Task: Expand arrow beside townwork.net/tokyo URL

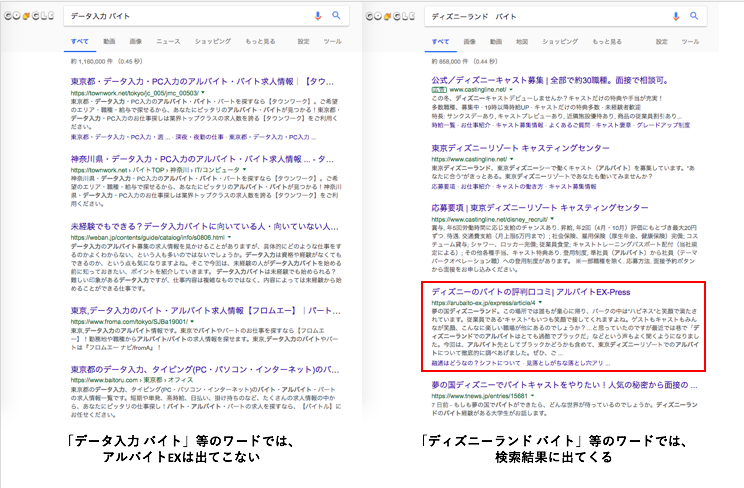Action: tap(203, 93)
